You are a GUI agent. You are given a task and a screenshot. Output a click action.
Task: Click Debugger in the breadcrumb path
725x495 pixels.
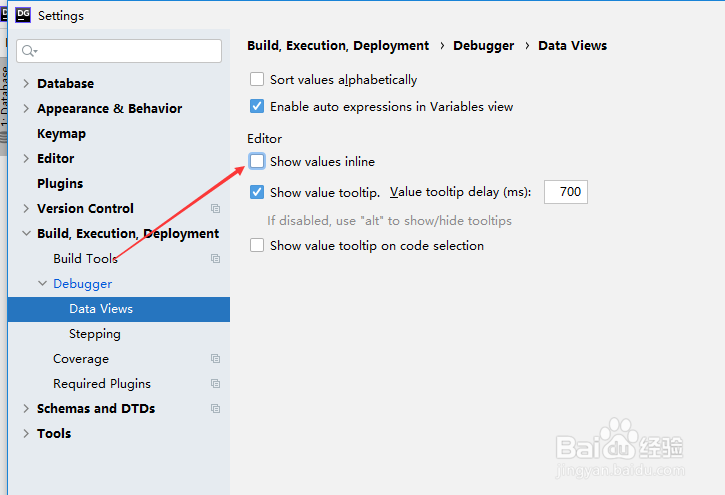click(x=483, y=45)
